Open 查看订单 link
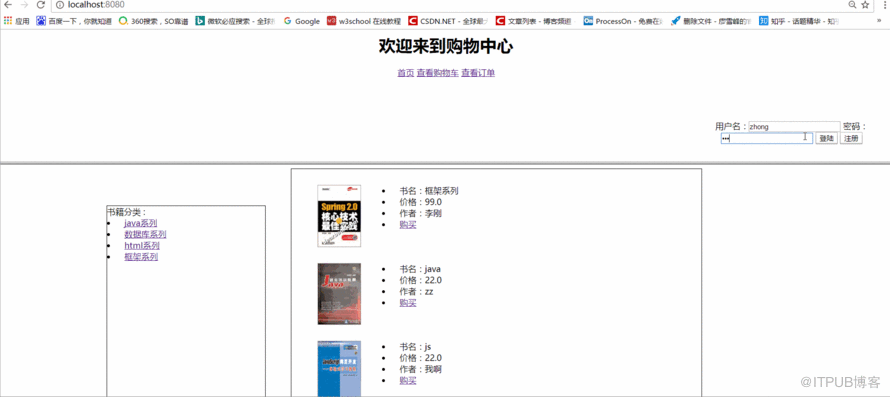Screen dimensions: 890x397 (x=478, y=73)
